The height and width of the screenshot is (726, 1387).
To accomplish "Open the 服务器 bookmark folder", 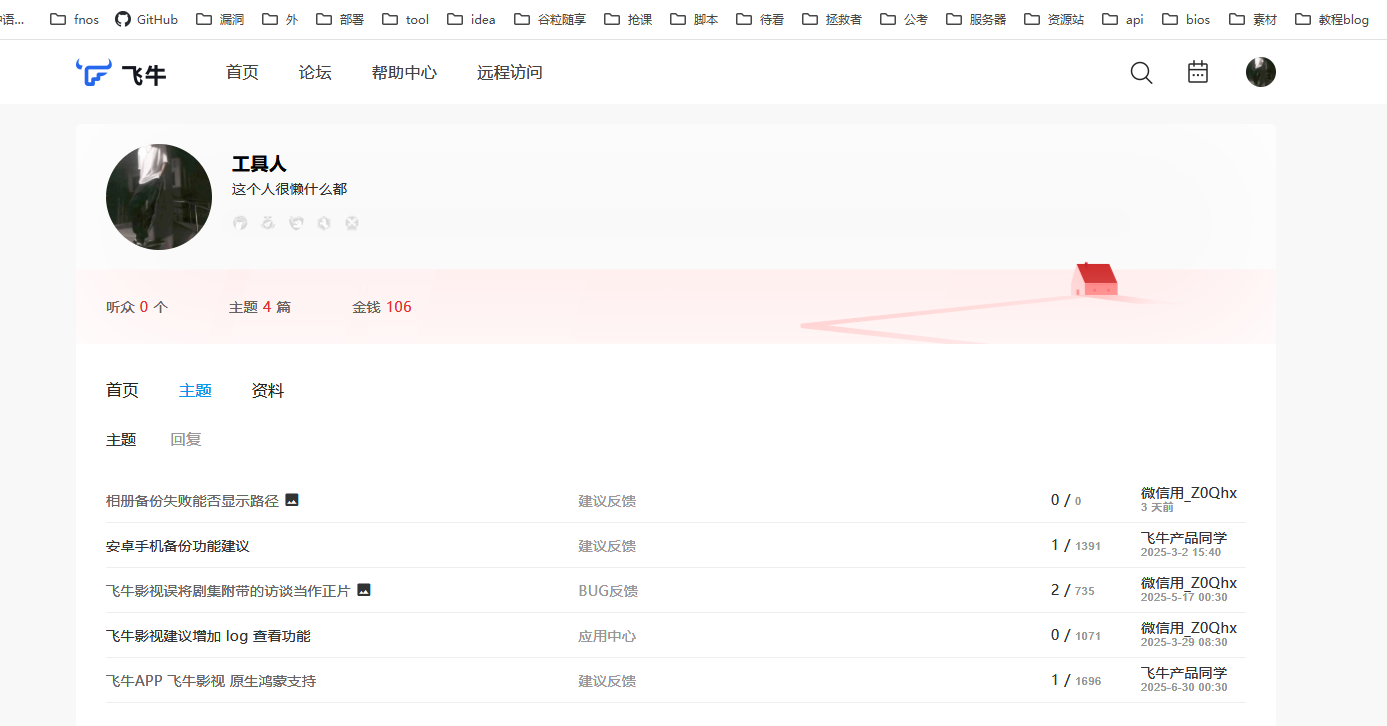I will coord(976,19).
